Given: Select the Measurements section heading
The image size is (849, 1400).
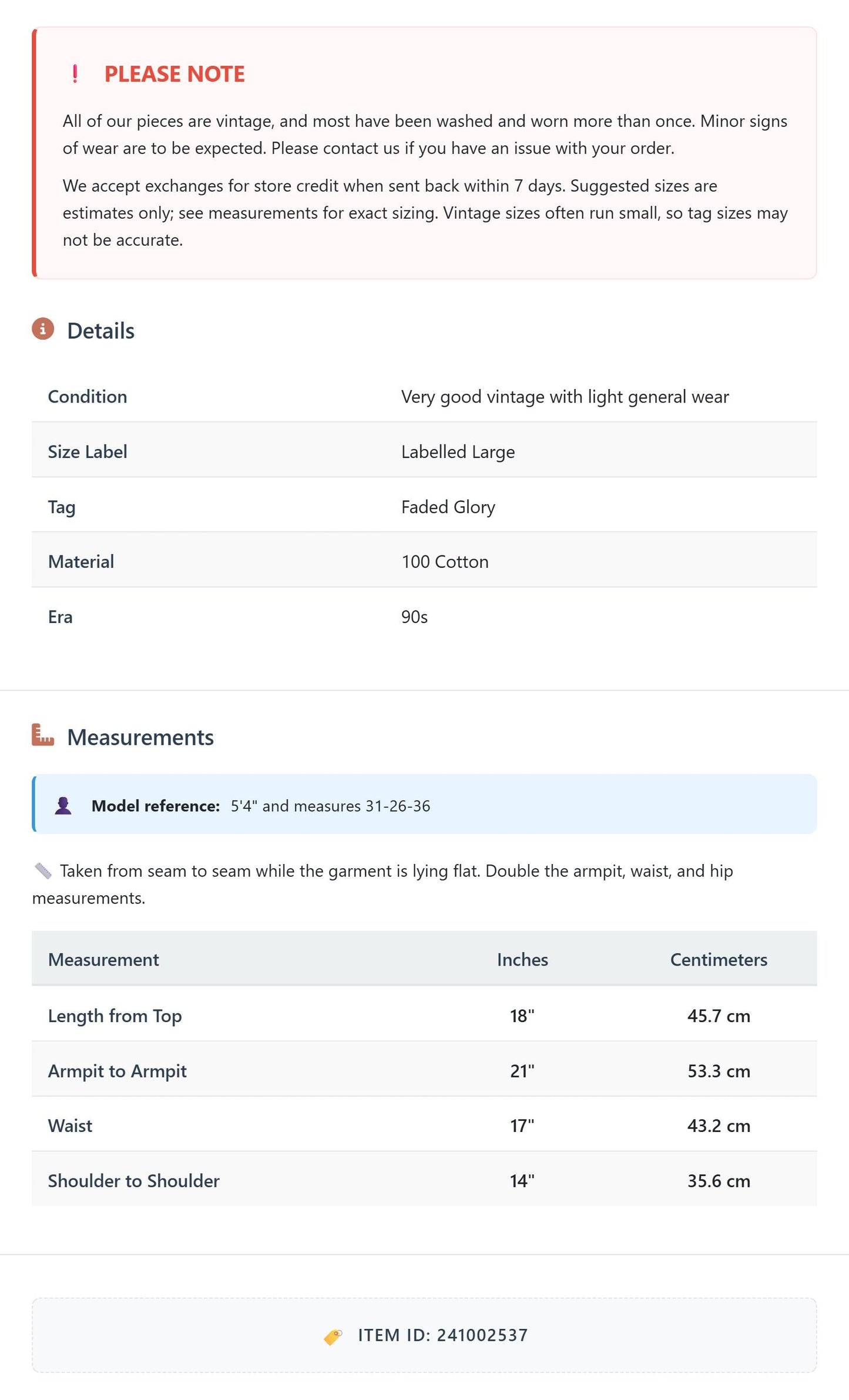Looking at the screenshot, I should [140, 738].
